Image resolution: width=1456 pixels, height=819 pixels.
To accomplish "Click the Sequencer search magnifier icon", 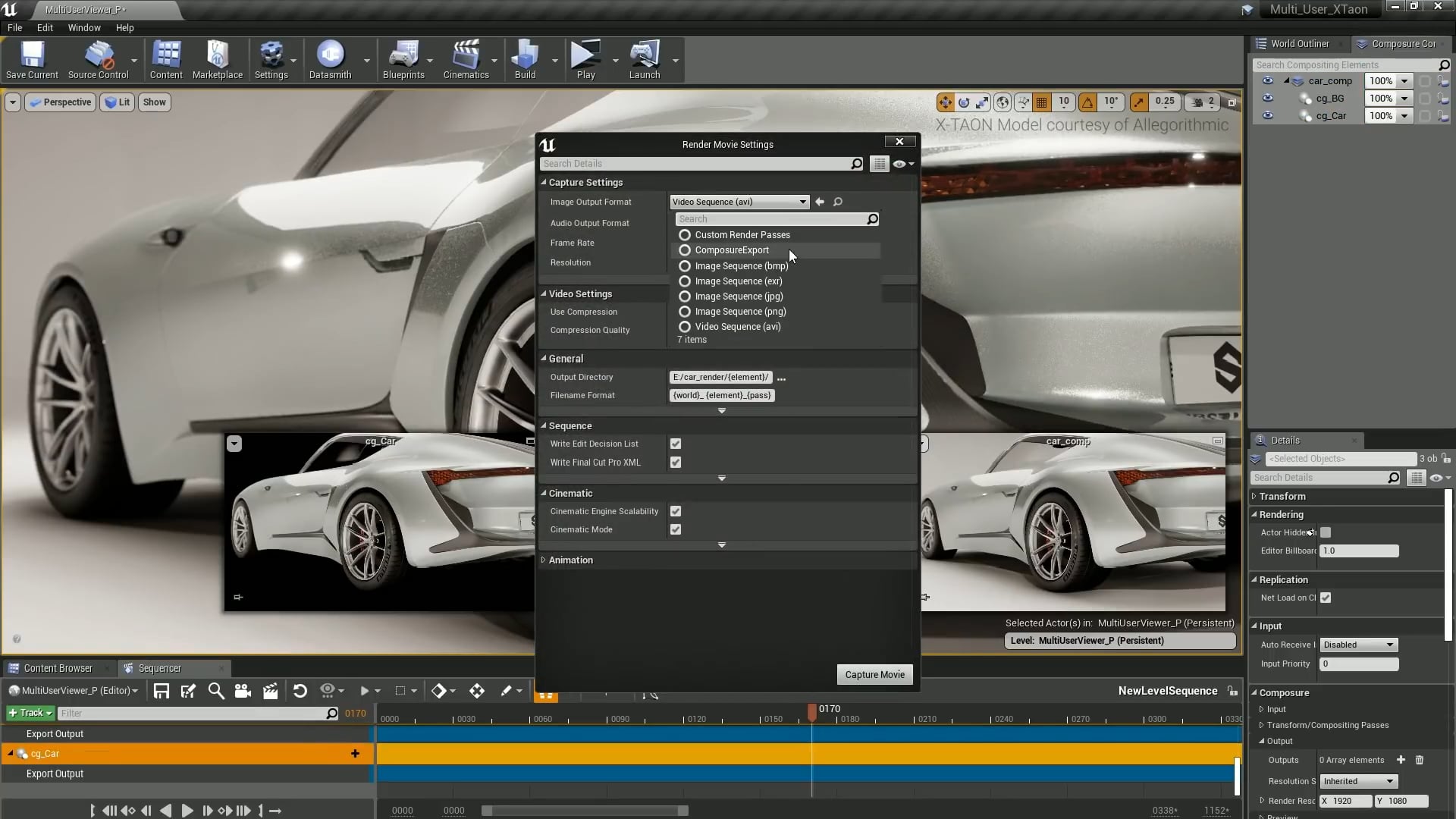I will pos(216,691).
